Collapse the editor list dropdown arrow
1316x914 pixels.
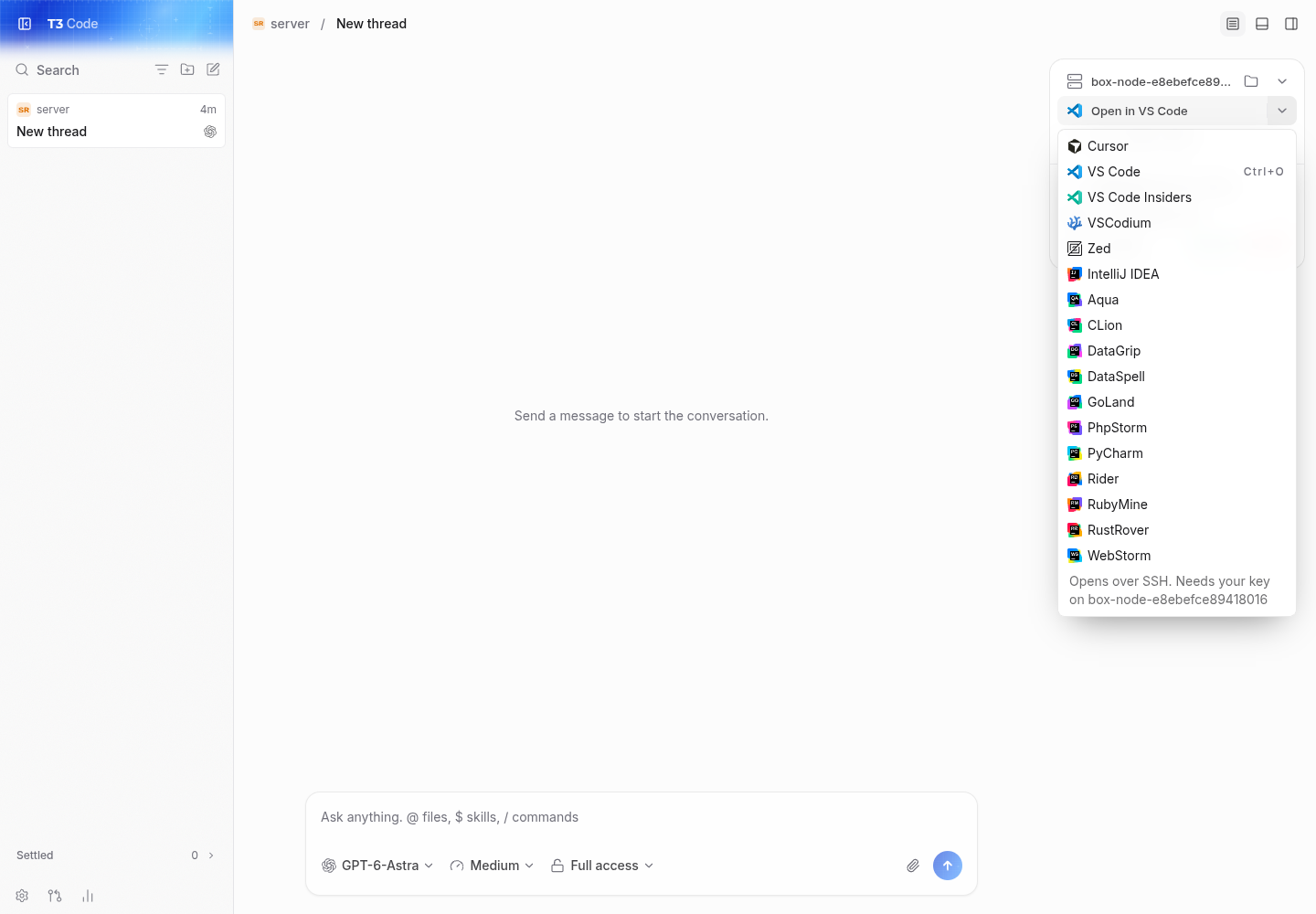[1282, 111]
